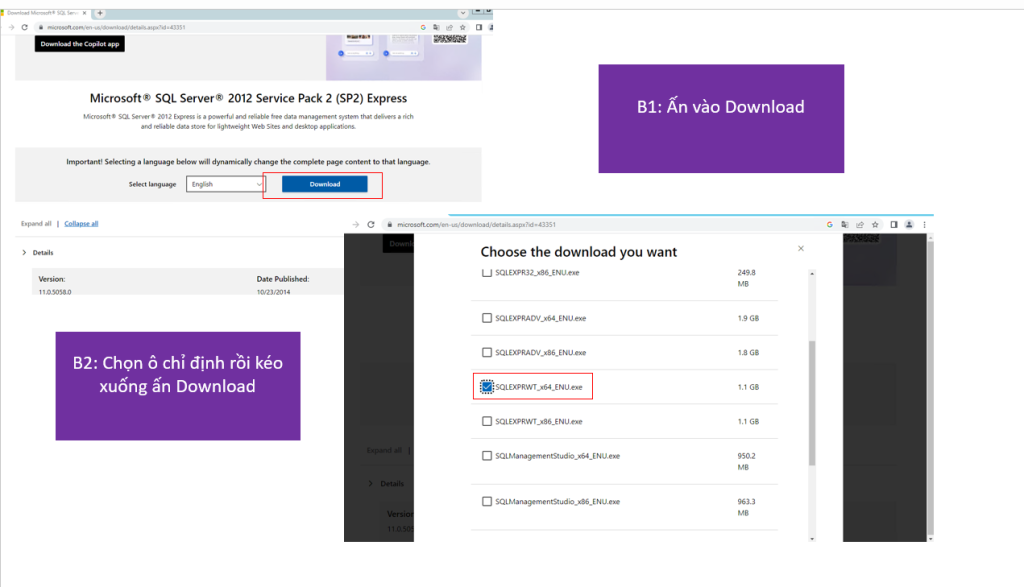Click the lower page scrollbar down arrow
The height and width of the screenshot is (587, 1024).
(930, 539)
